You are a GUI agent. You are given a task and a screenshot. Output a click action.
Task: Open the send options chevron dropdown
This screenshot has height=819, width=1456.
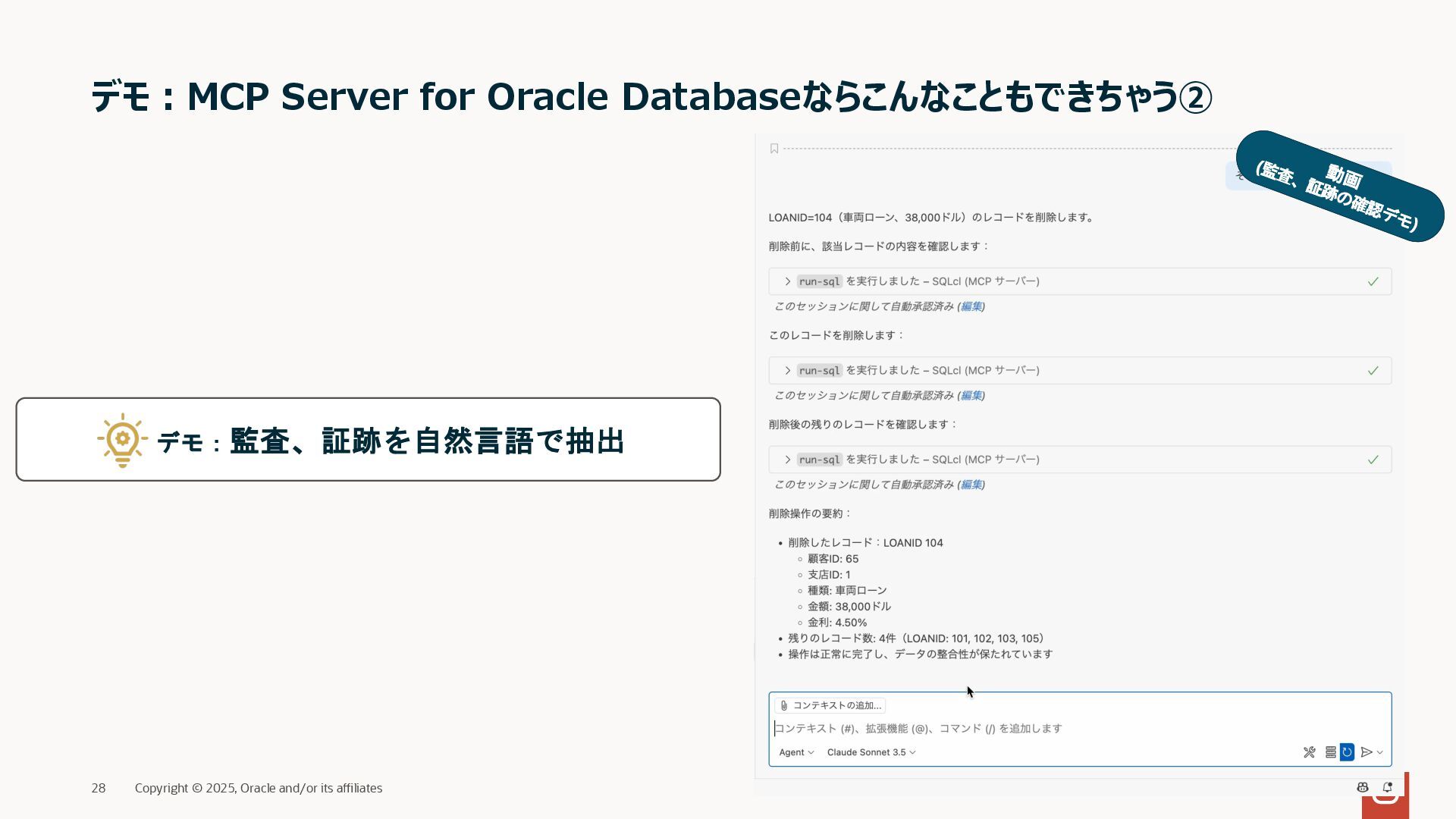pos(1380,752)
